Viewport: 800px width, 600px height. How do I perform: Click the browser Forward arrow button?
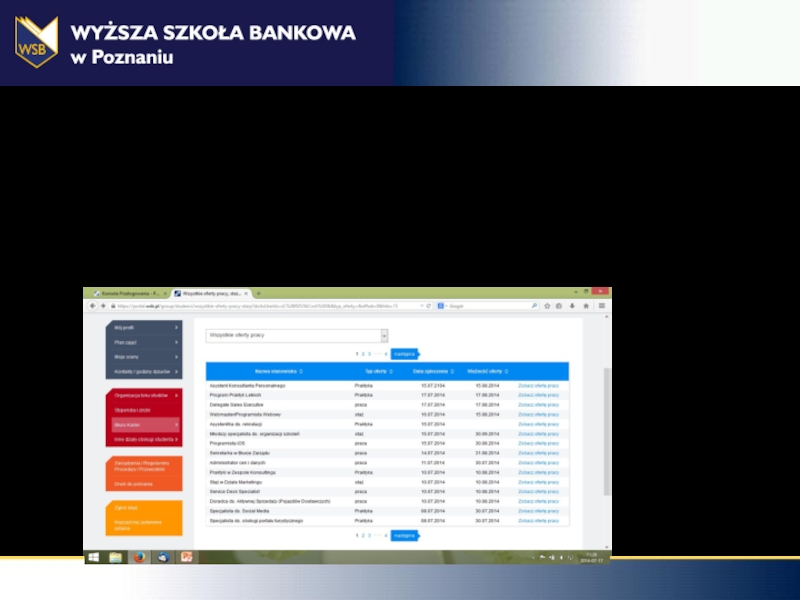[103, 306]
